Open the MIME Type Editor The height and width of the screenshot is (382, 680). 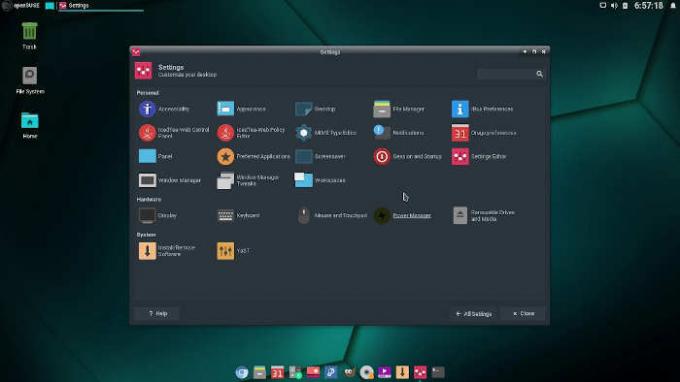326,133
